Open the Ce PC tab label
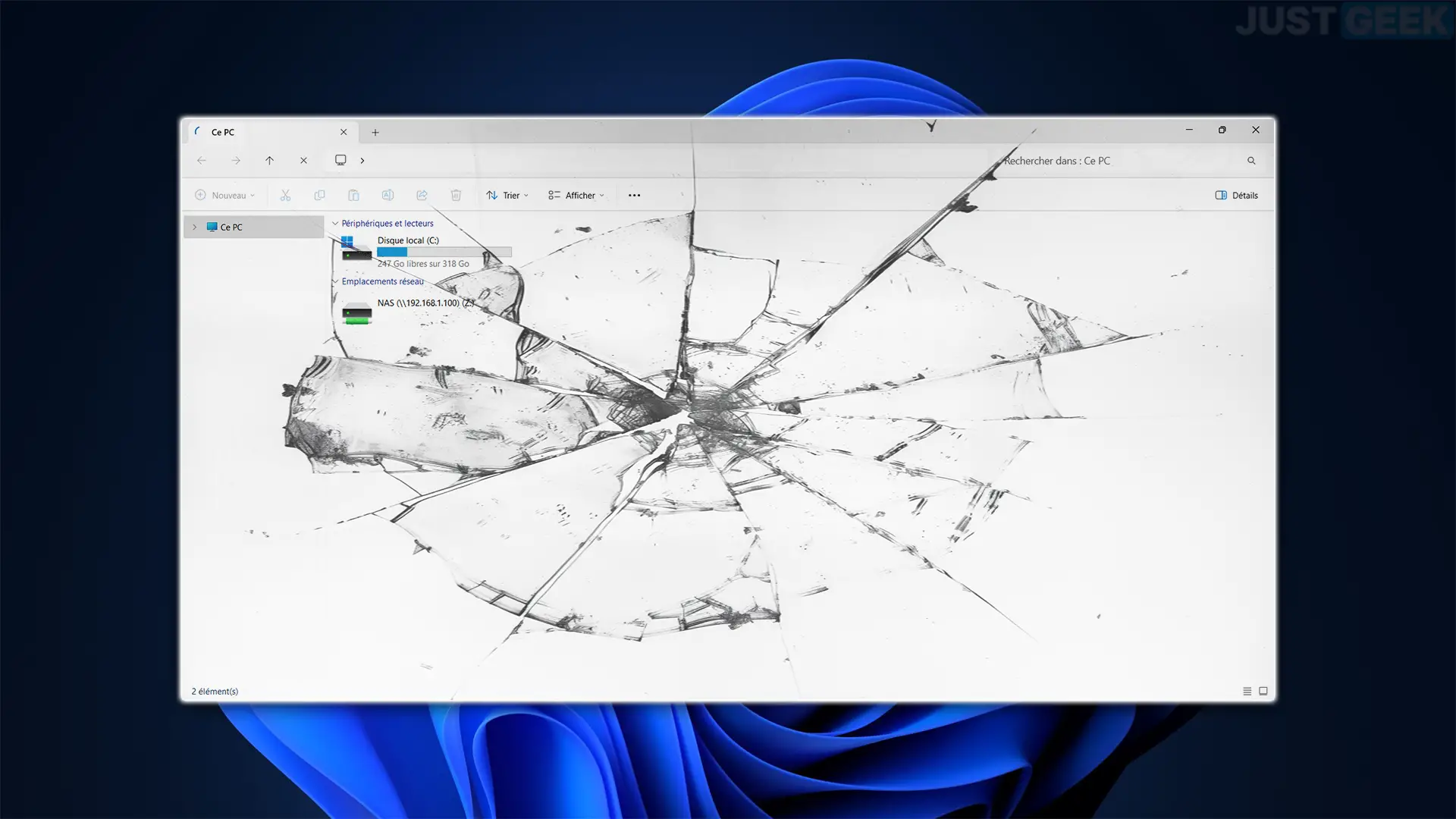Viewport: 1456px width, 819px height. [222, 131]
